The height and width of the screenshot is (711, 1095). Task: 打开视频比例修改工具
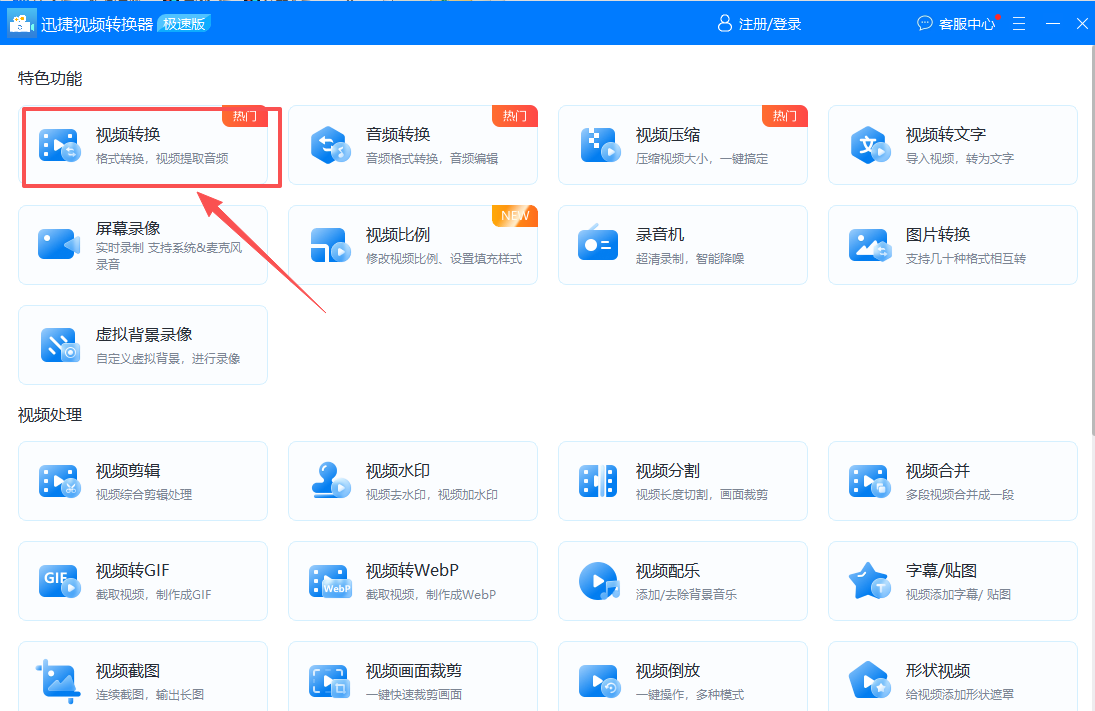pyautogui.click(x=412, y=245)
